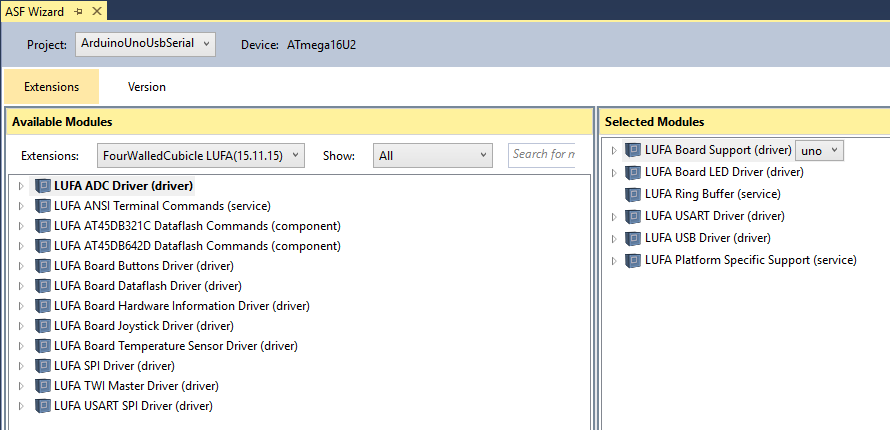This screenshot has height=430, width=890.
Task: Click the LUFA USB Driver module icon
Action: 633,238
